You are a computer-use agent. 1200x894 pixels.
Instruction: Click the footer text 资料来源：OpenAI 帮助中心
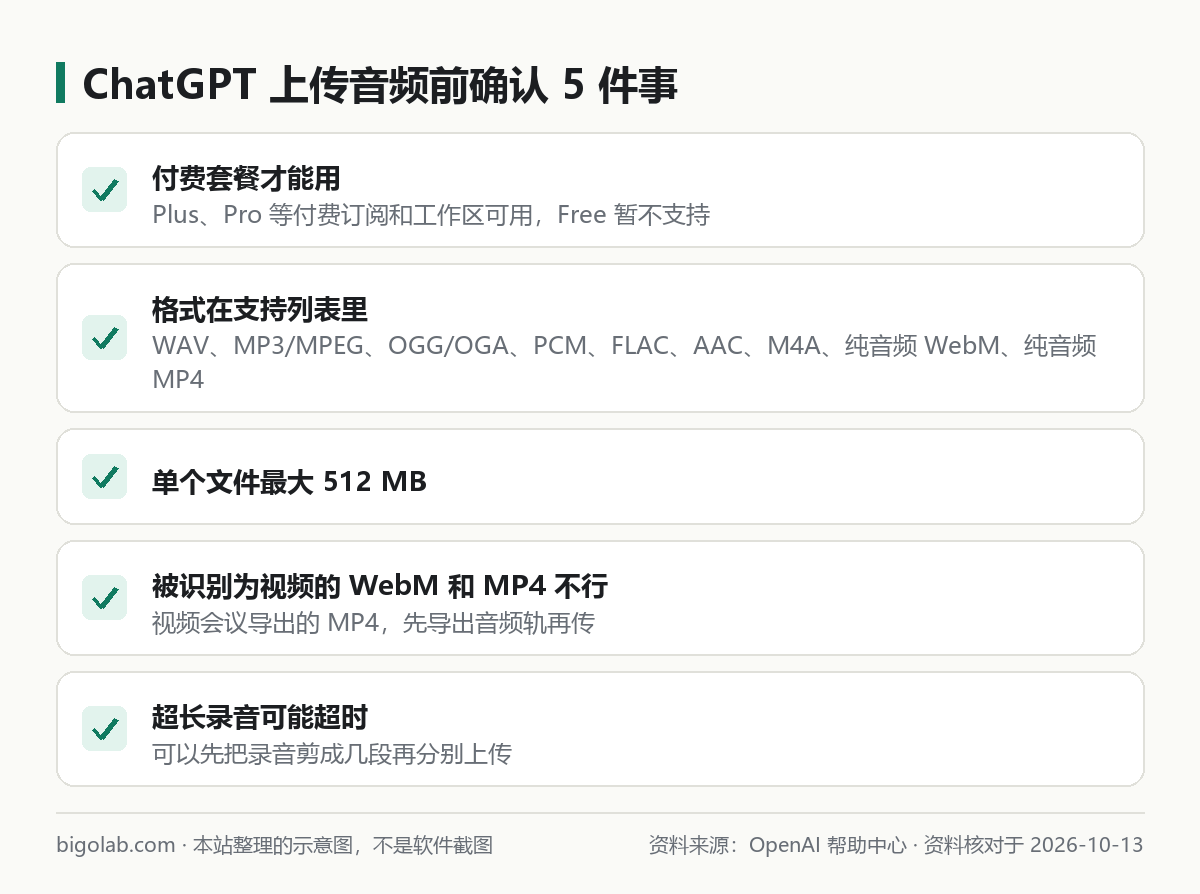point(777,845)
